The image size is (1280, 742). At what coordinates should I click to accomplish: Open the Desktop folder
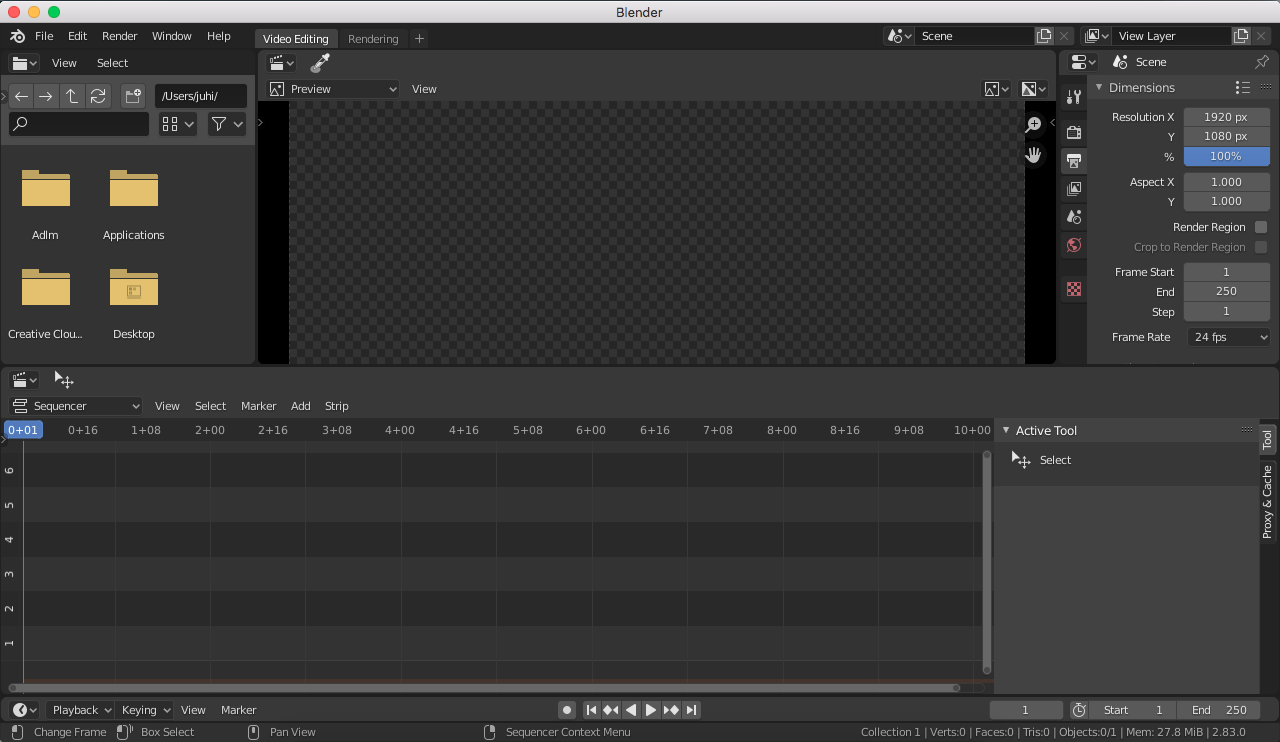[133, 289]
